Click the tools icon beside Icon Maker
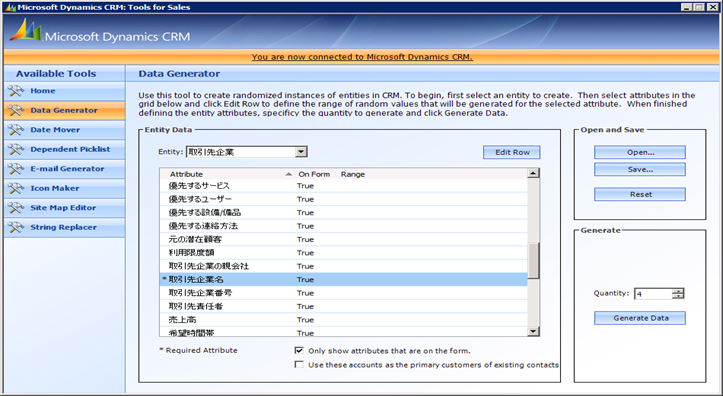723x396 pixels. pyautogui.click(x=16, y=188)
